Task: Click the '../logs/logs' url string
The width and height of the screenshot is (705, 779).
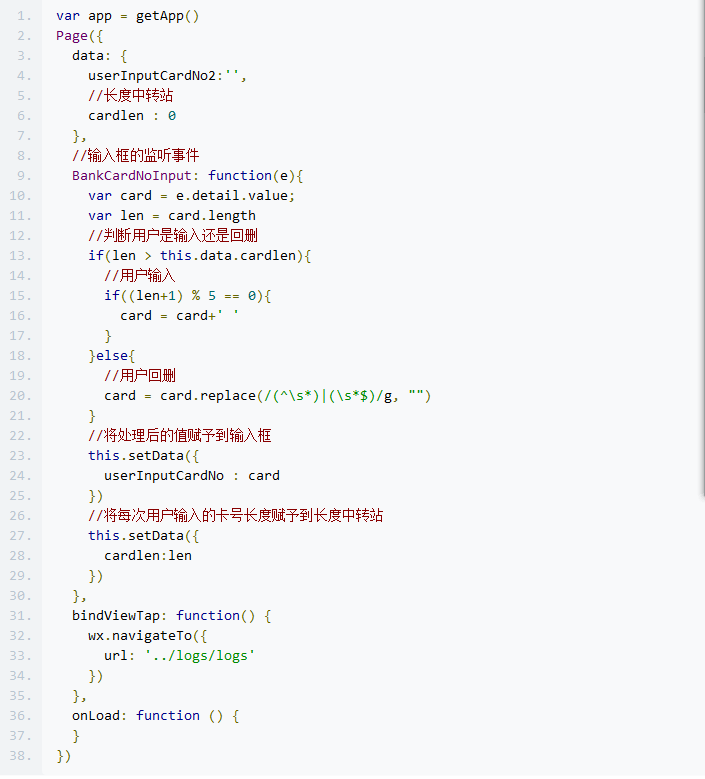Action: coord(199,656)
